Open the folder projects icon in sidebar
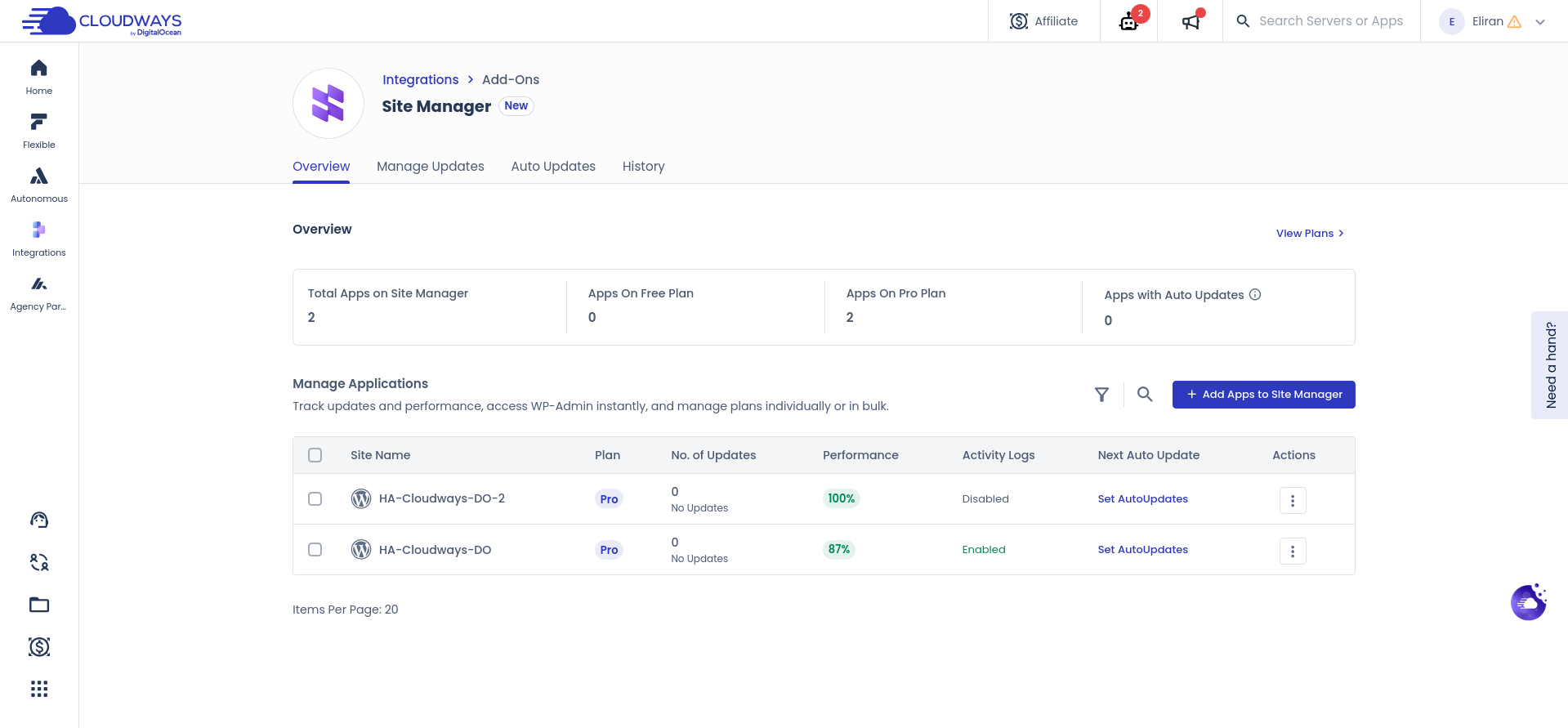1568x728 pixels. 39,605
